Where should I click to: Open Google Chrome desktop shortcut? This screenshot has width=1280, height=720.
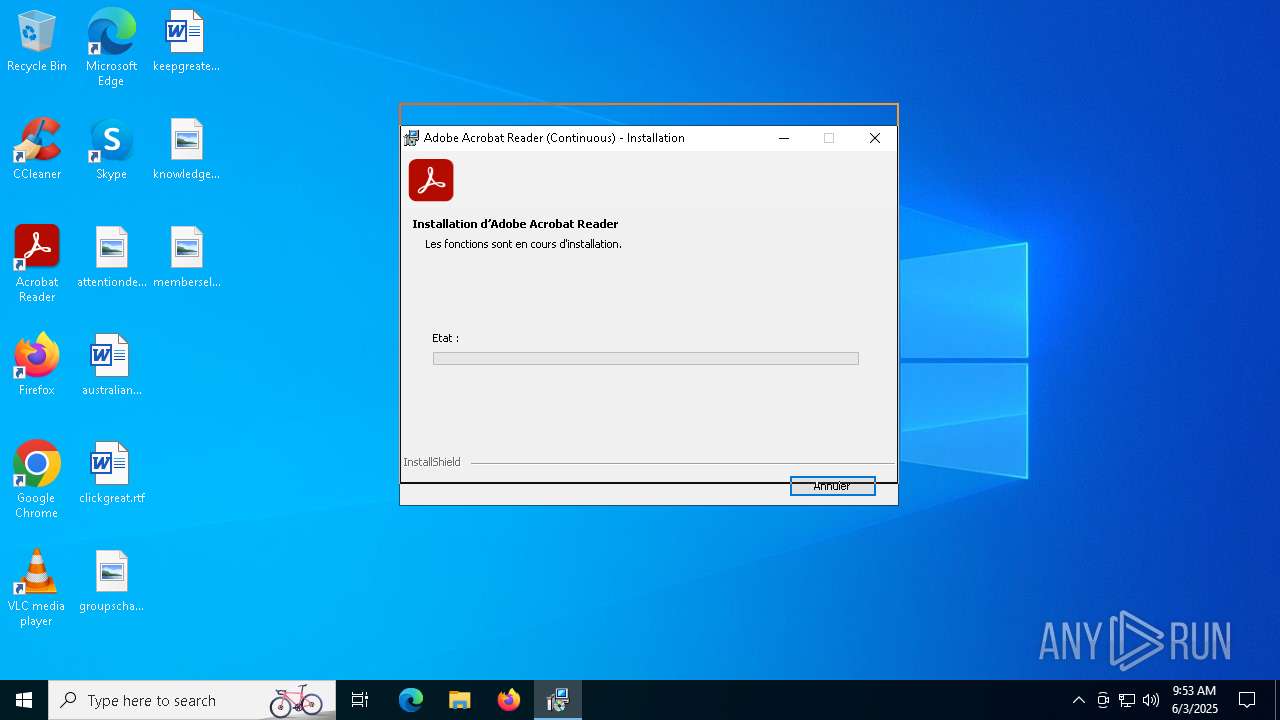(x=37, y=480)
